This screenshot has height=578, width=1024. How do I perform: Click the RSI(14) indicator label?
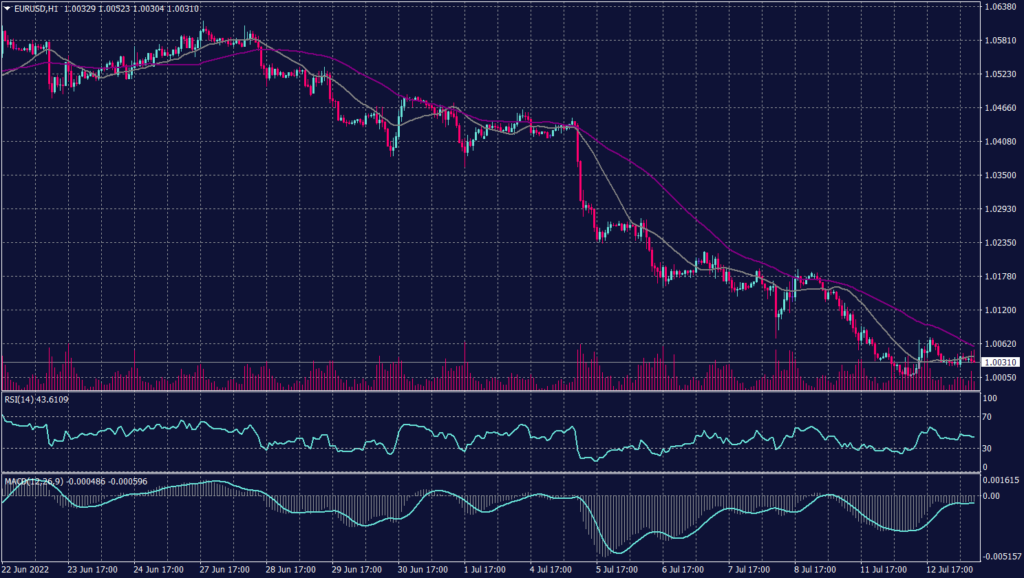[18, 400]
